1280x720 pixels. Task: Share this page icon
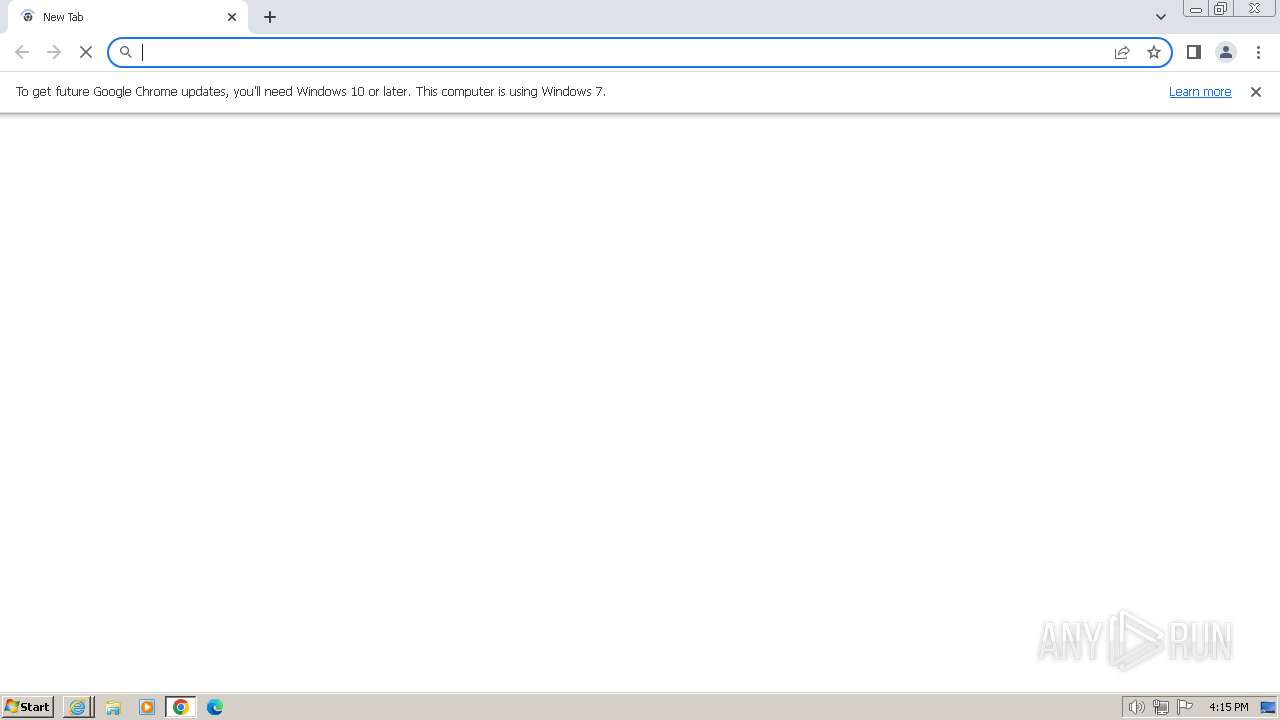tap(1122, 52)
